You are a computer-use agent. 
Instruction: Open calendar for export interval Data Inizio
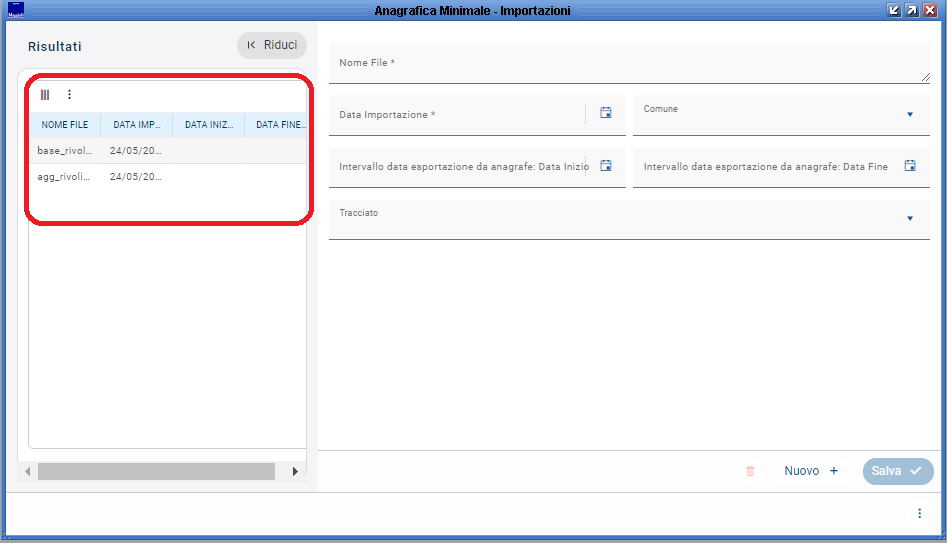pyautogui.click(x=606, y=165)
